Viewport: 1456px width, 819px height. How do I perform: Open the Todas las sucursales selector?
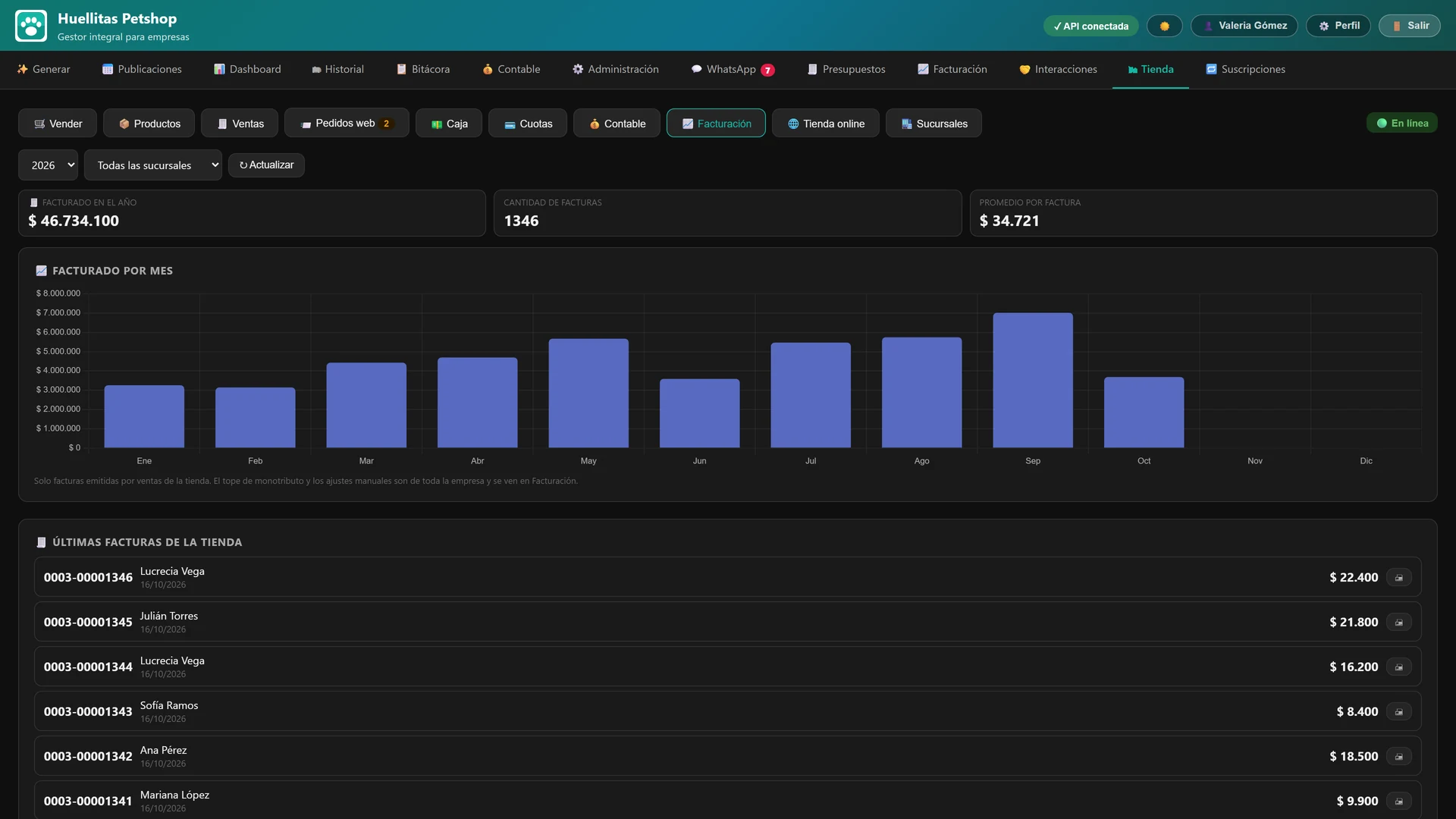152,165
